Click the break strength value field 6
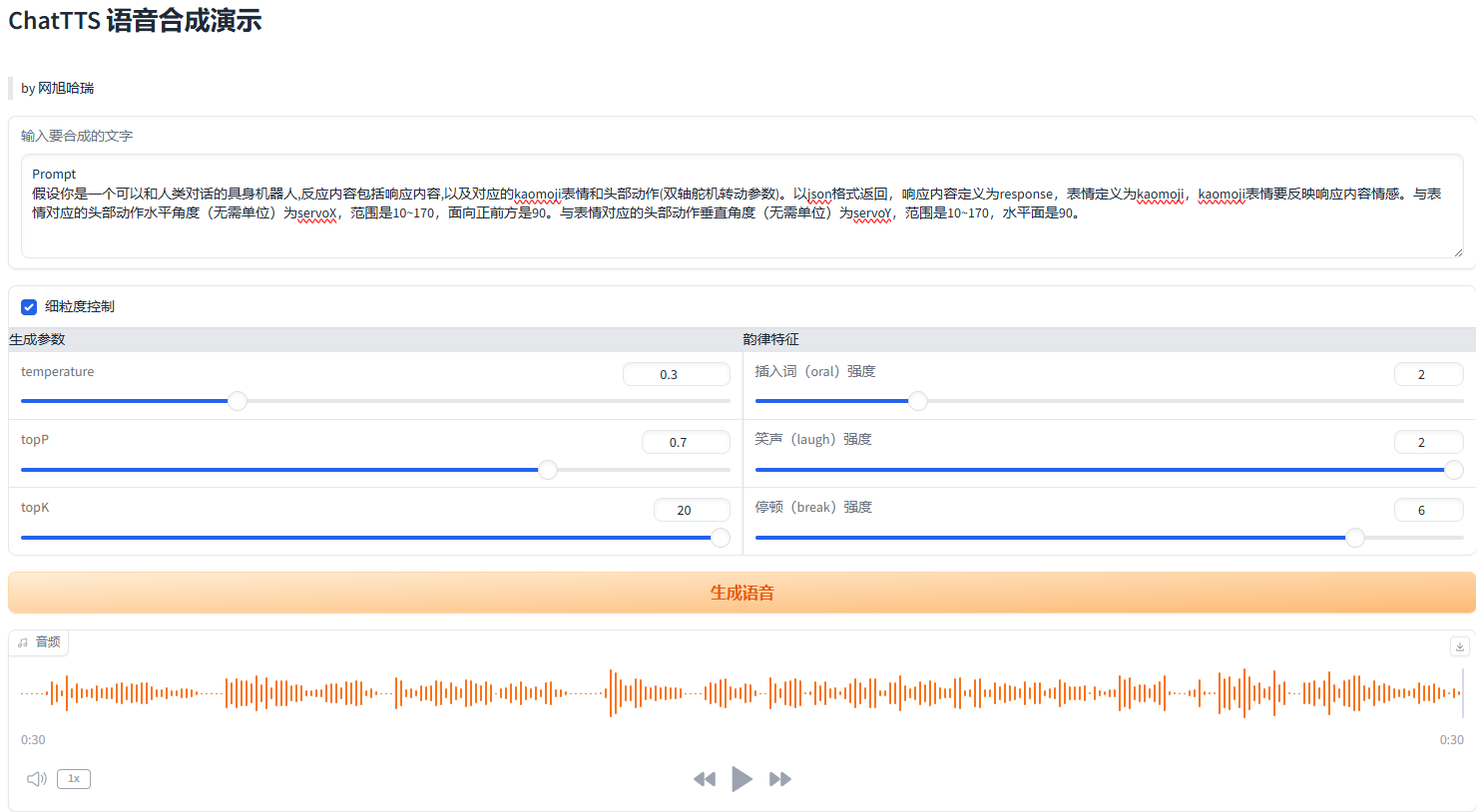 [x=1429, y=510]
